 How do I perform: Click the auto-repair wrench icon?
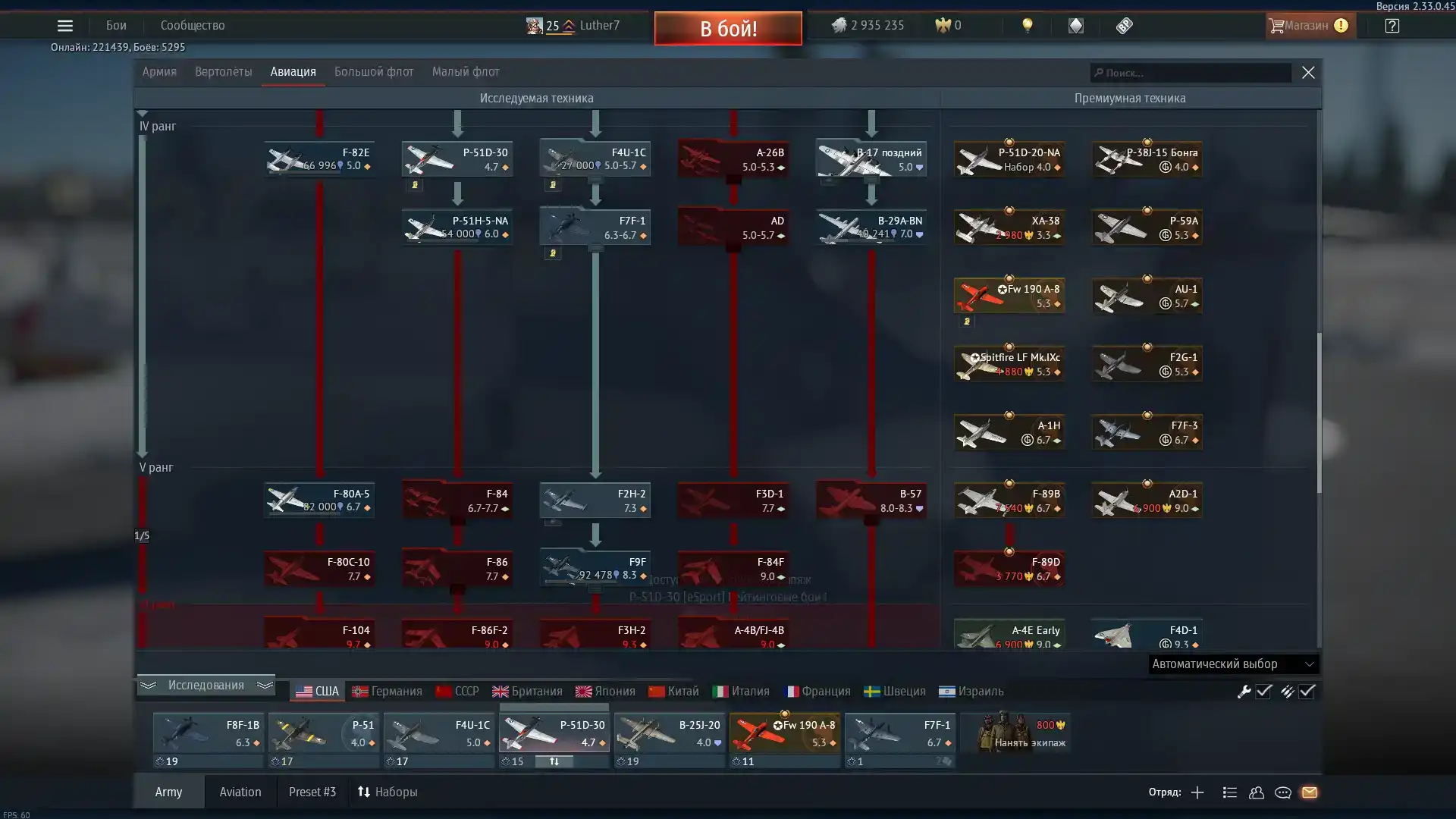click(1244, 692)
